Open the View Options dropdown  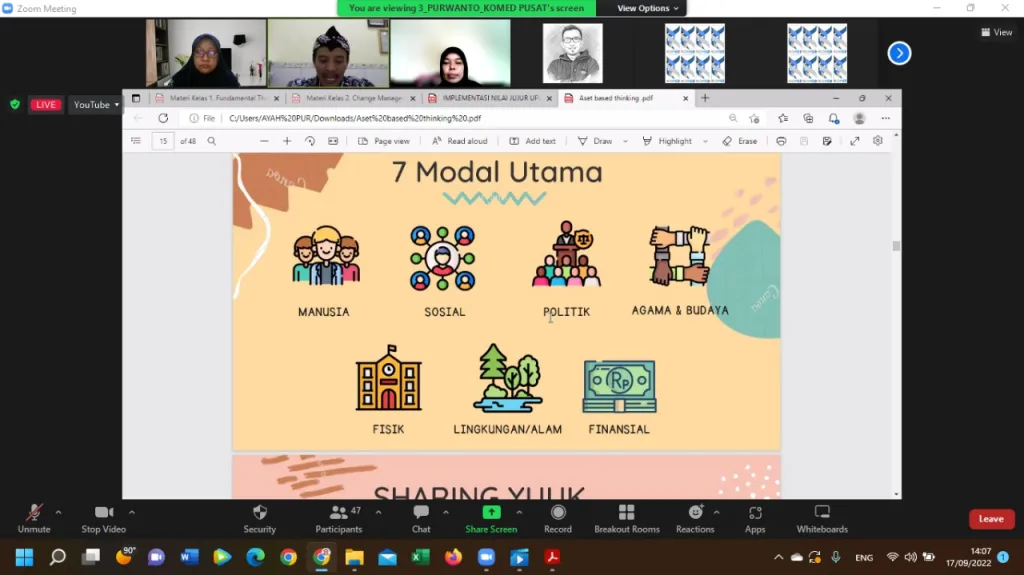tap(647, 8)
